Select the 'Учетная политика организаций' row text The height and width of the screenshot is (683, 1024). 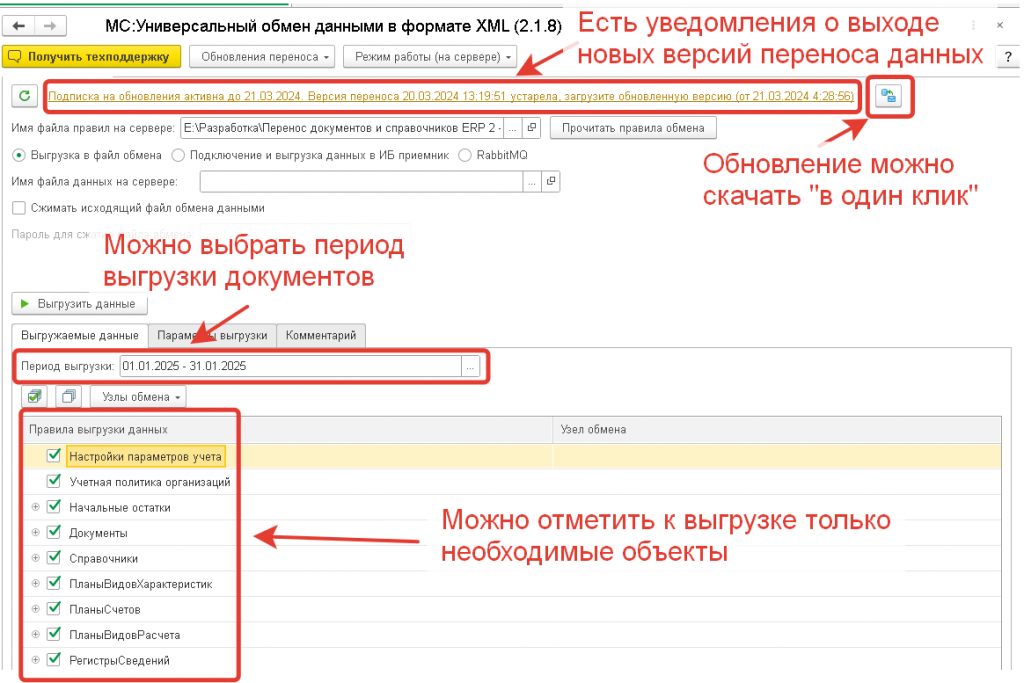tap(150, 482)
